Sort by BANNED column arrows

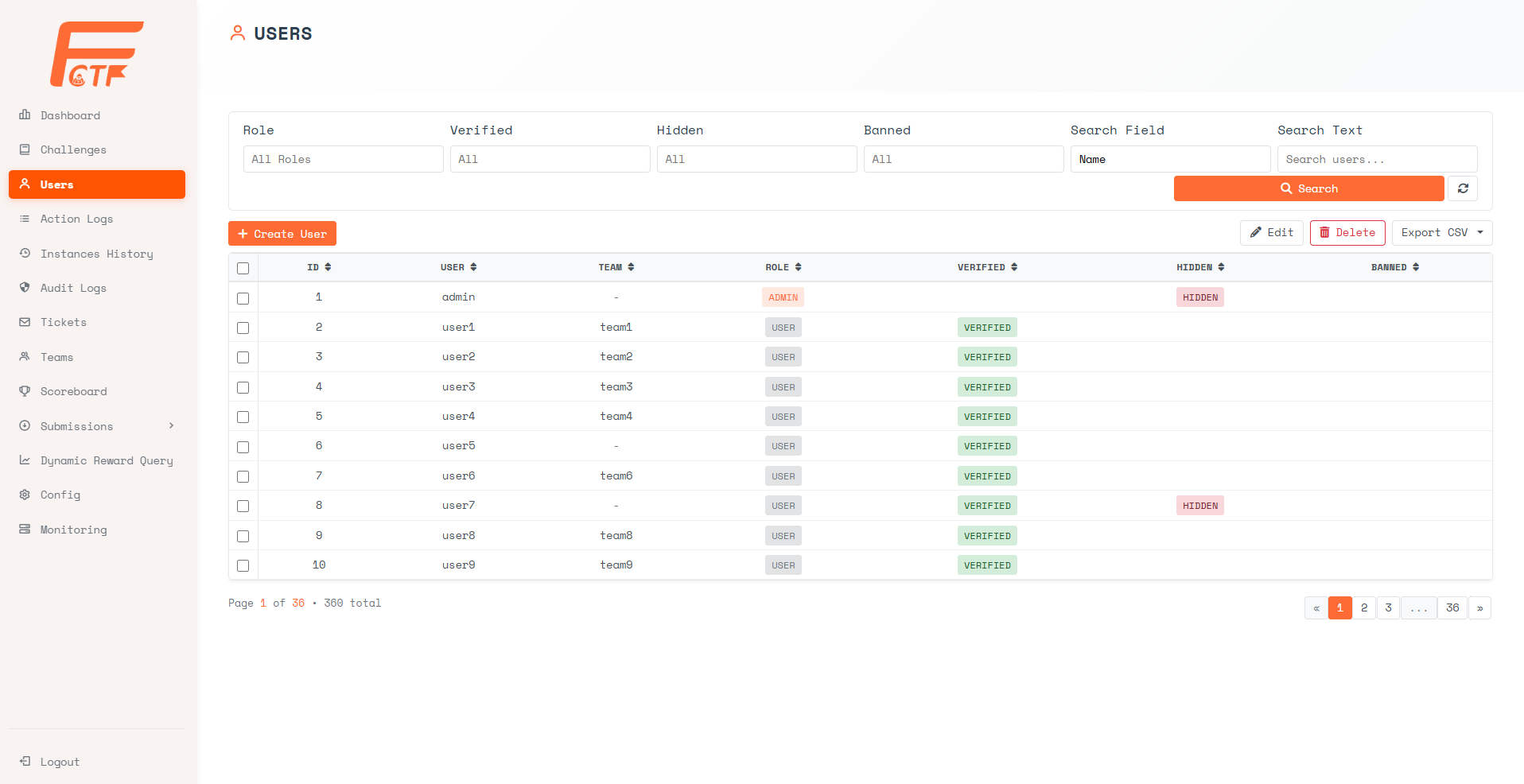pyautogui.click(x=1416, y=267)
